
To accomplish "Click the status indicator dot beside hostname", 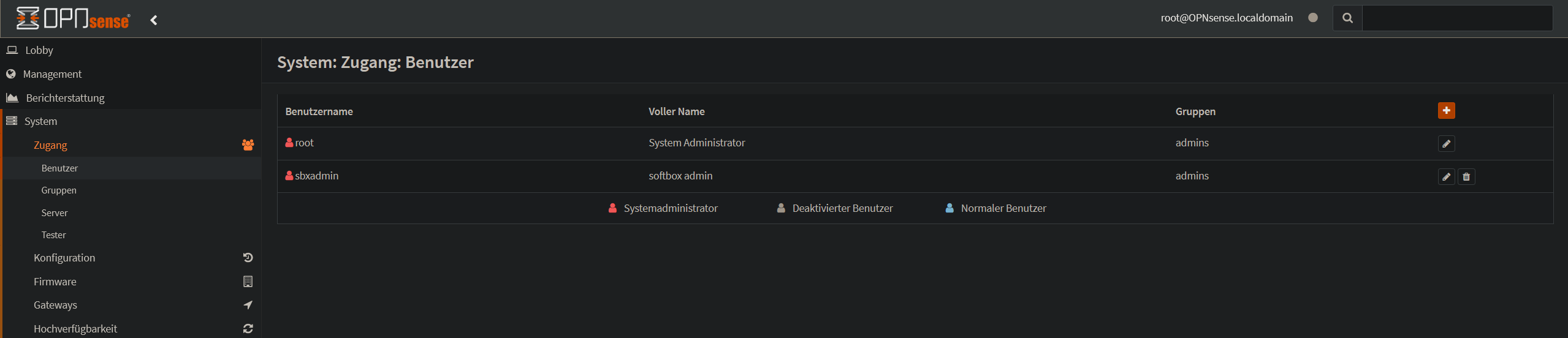I will (1313, 18).
